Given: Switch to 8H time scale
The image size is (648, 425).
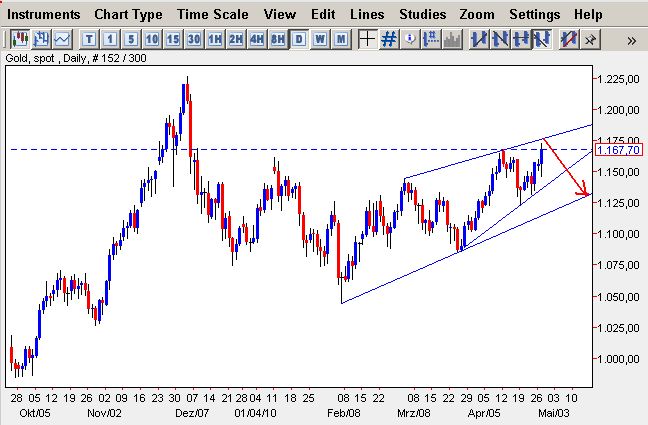Looking at the screenshot, I should 278,40.
